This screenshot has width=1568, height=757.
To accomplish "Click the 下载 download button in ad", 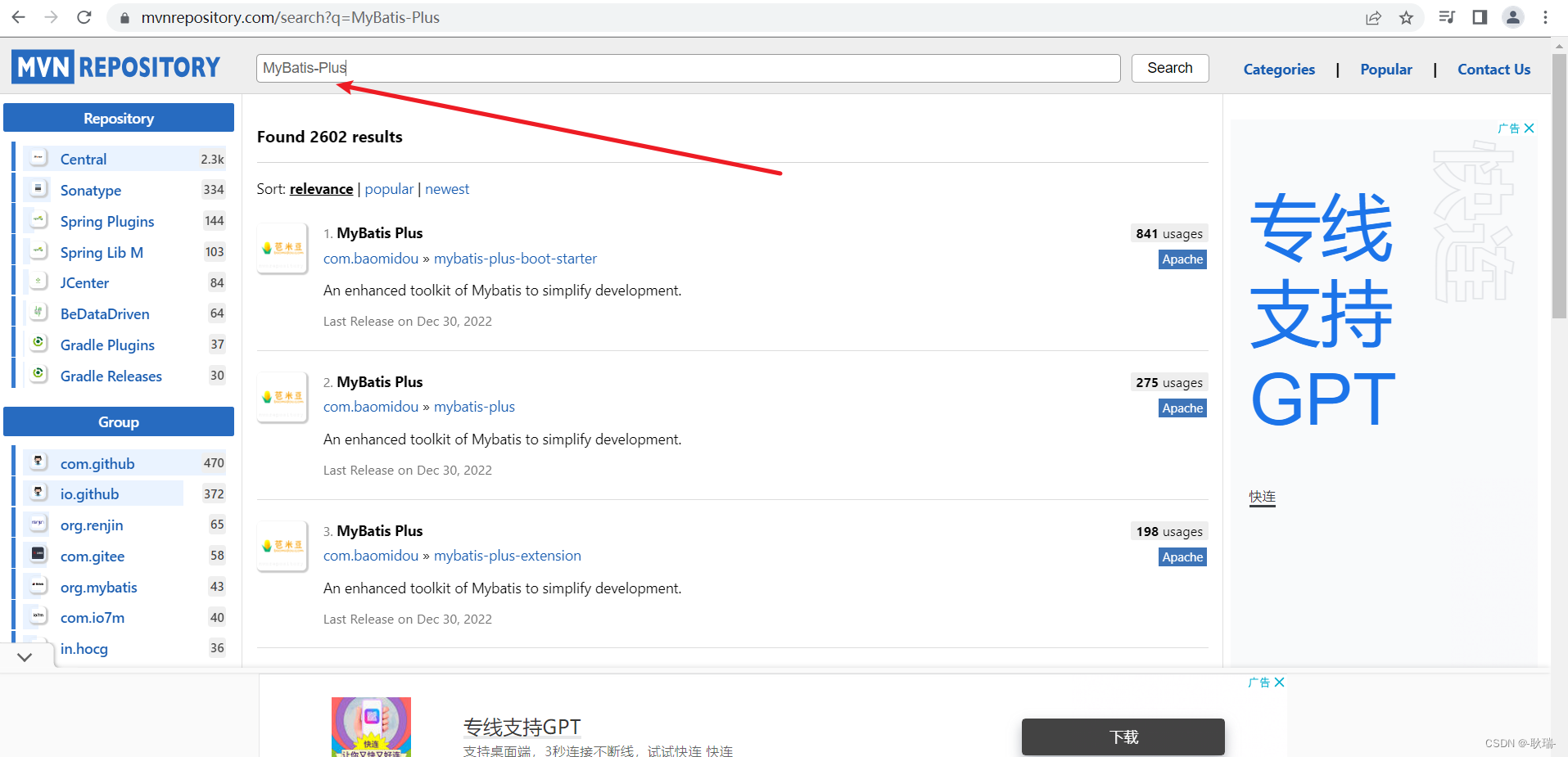I will [1123, 737].
